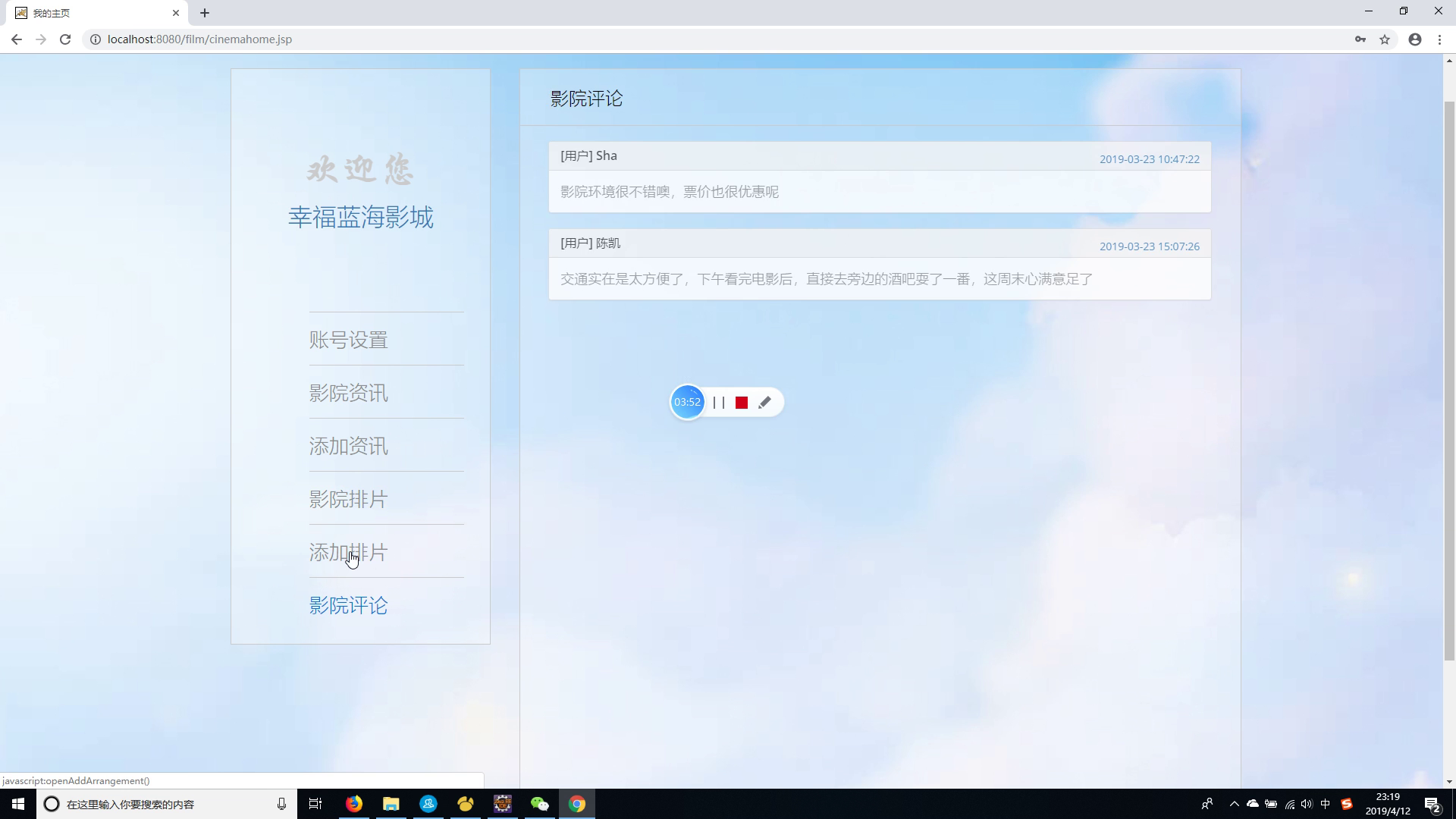Click the comment by user Sha
This screenshot has height=819, width=1456.
tap(880, 177)
